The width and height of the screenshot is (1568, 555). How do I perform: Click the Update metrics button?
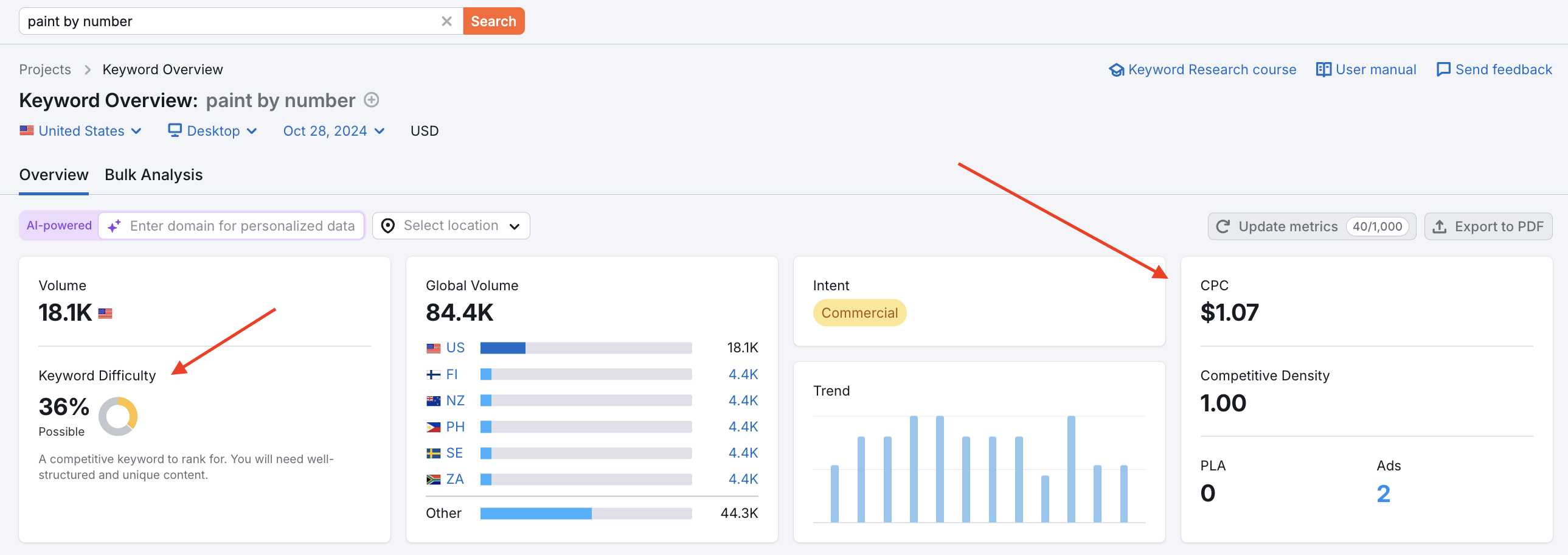click(x=1311, y=226)
